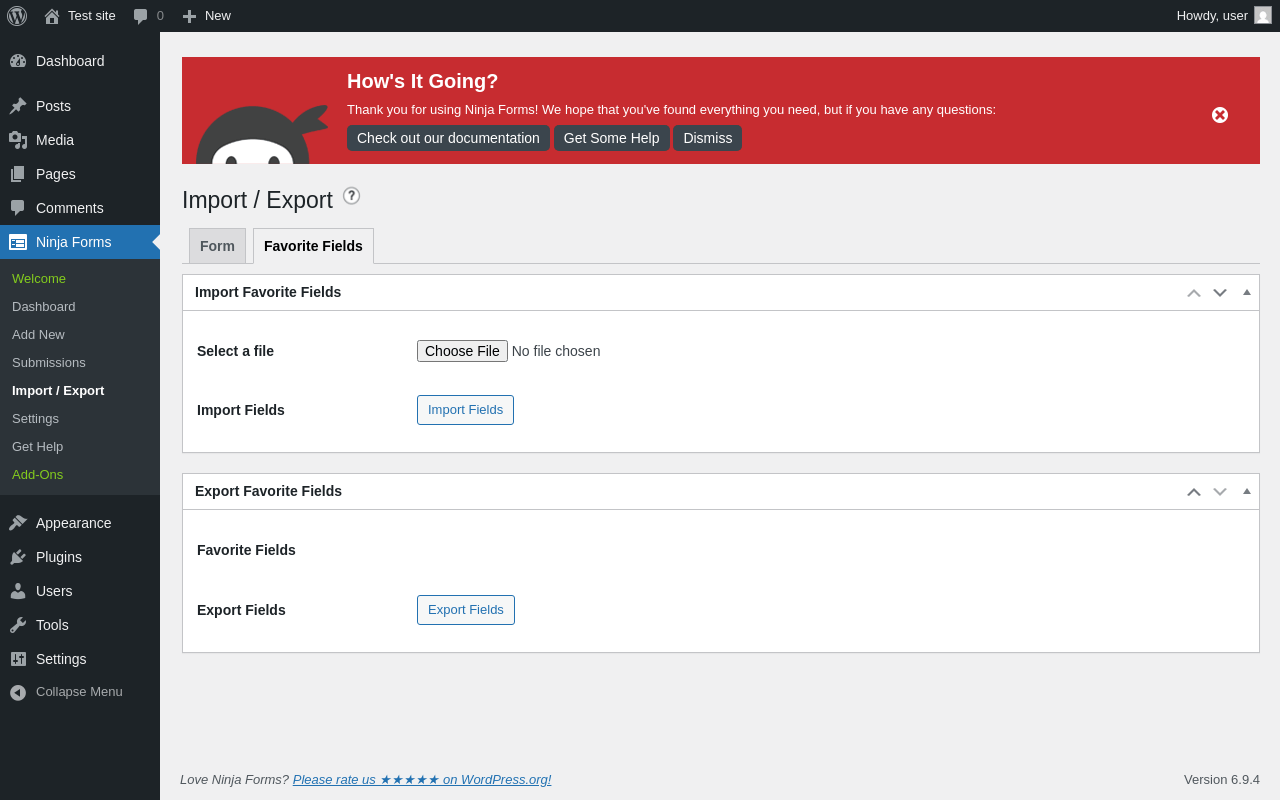
Task: Open Get Help in Ninja Forms submenu
Action: pos(37,446)
